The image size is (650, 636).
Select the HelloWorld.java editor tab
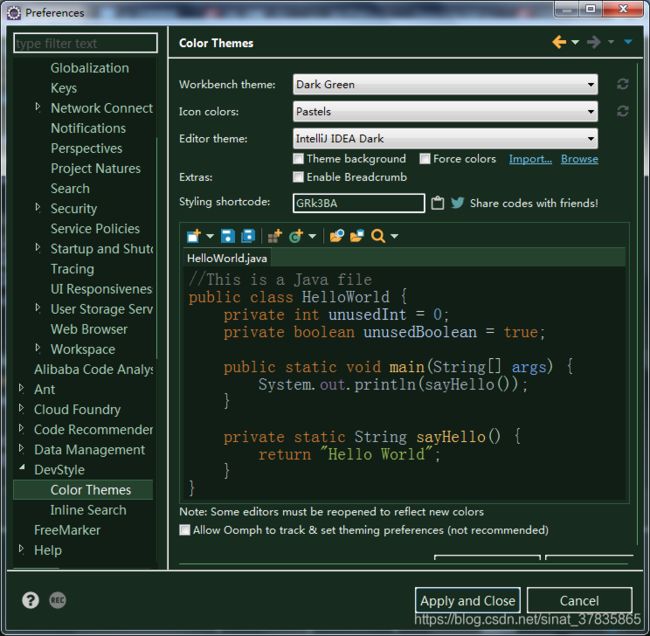point(227,258)
